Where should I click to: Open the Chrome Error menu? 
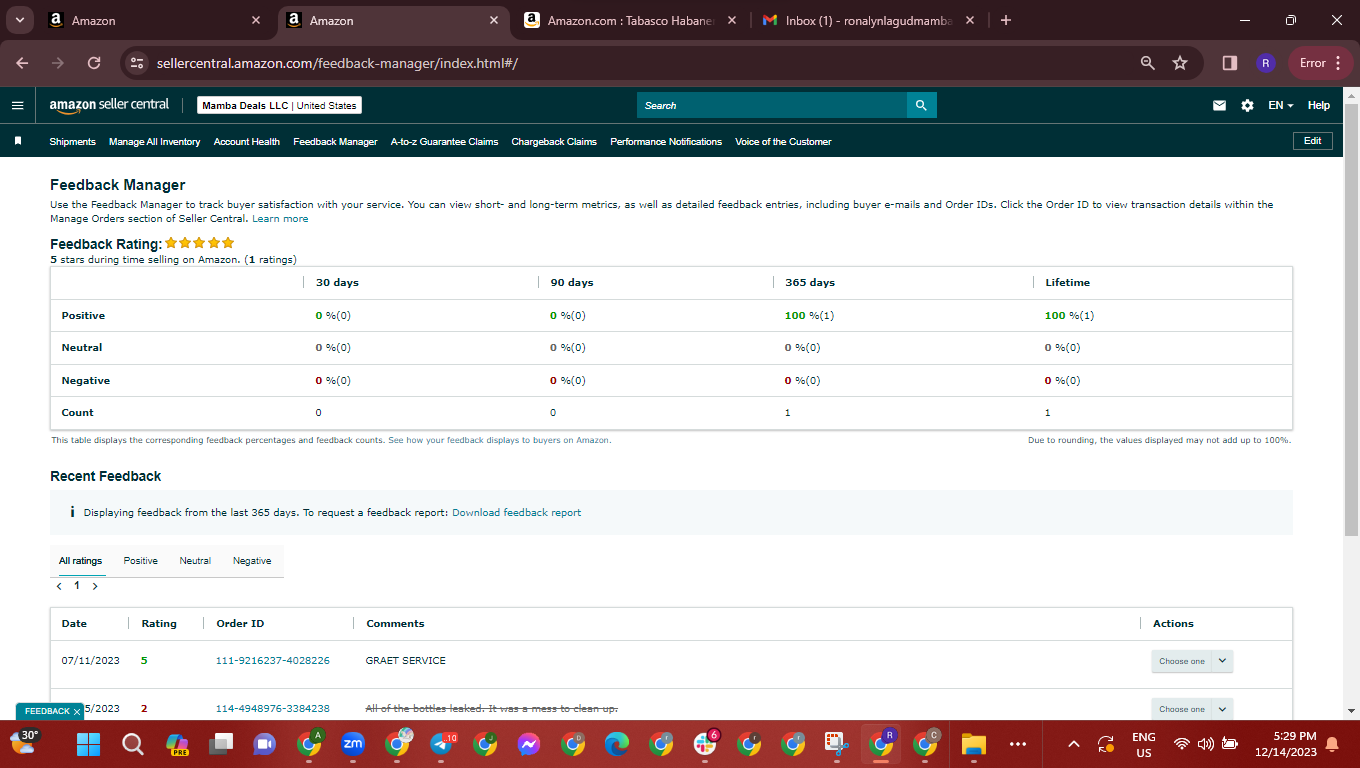1322,63
